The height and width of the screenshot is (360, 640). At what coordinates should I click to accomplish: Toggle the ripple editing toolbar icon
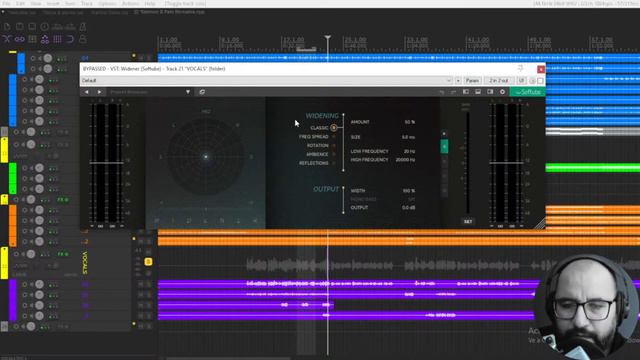pos(32,39)
